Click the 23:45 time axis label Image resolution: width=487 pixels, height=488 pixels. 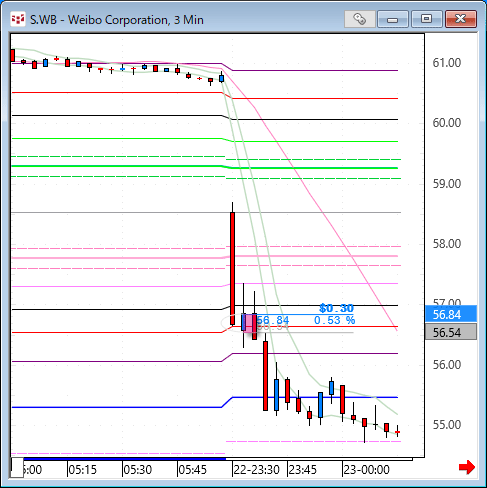(x=303, y=470)
